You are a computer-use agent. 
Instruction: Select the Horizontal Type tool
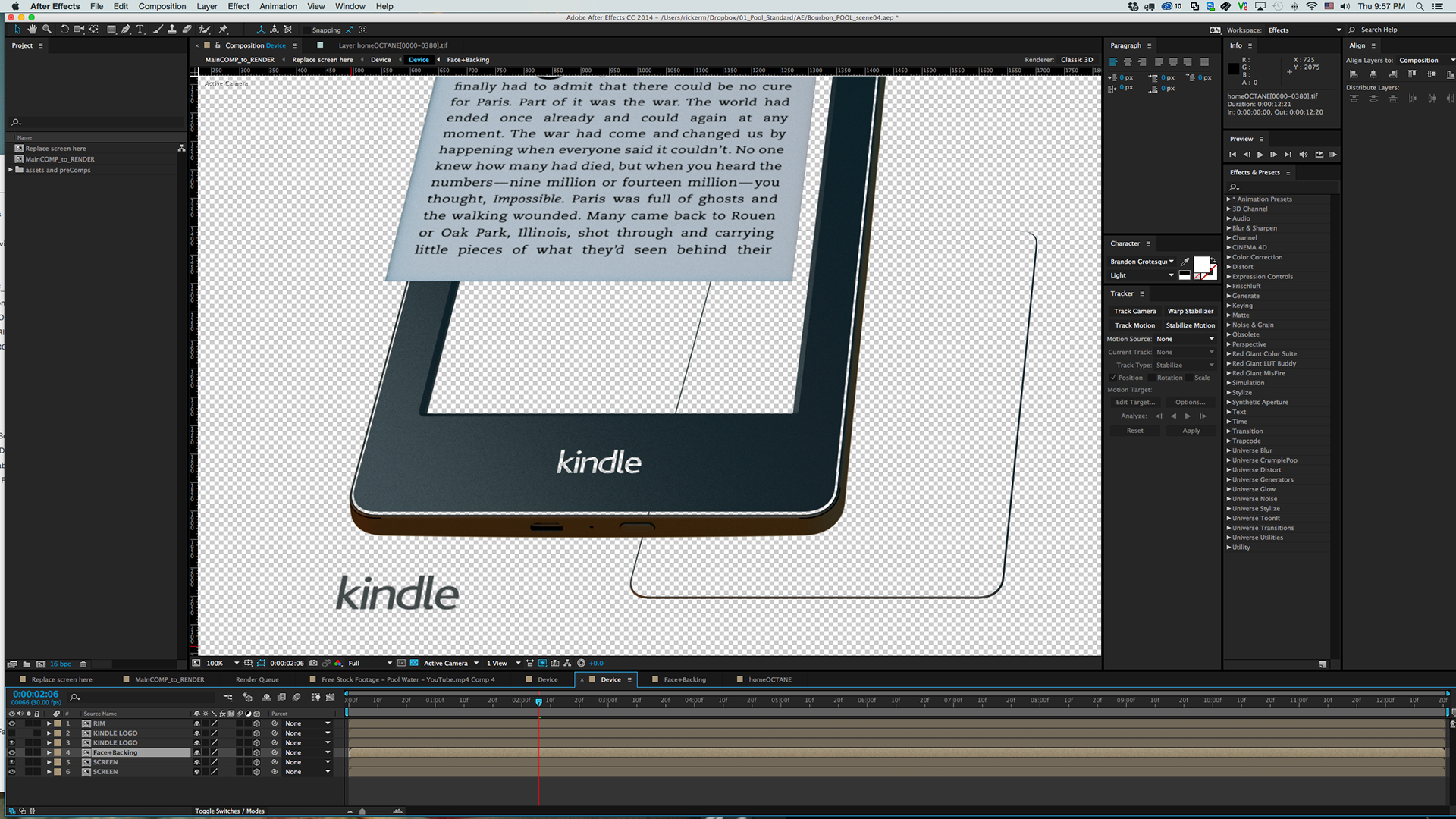pos(140,30)
